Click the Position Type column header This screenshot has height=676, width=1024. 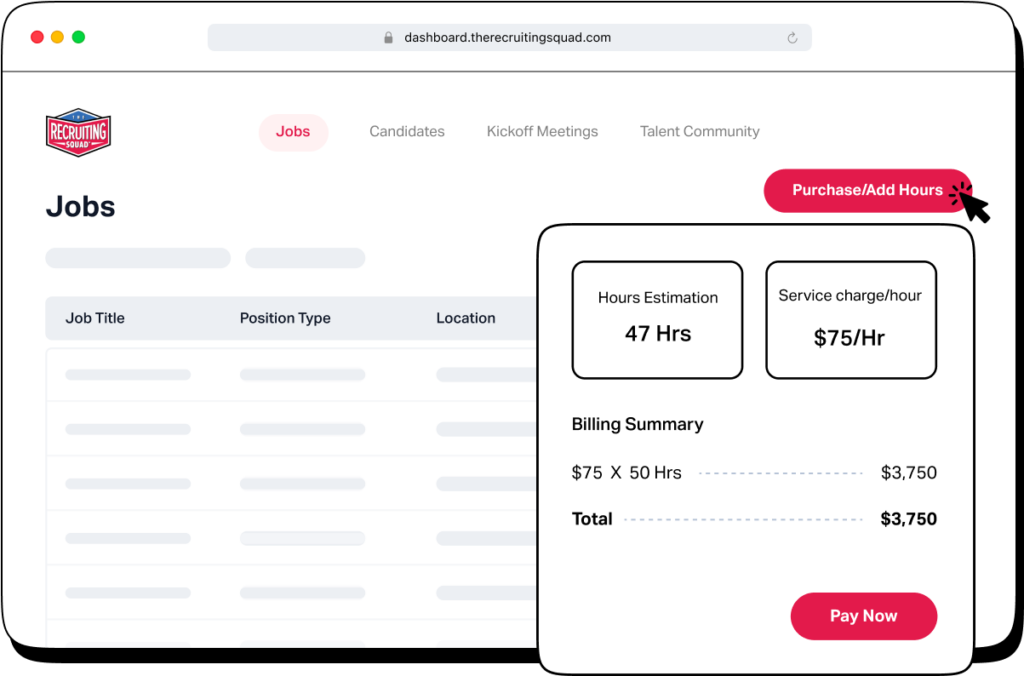[x=285, y=318]
